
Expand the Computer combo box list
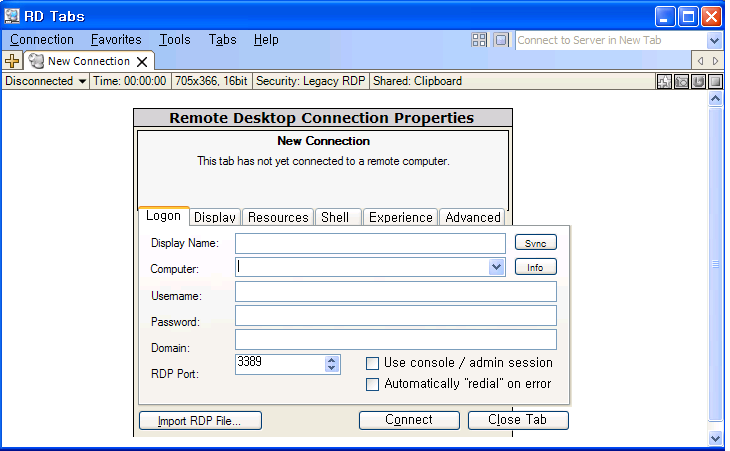(497, 267)
